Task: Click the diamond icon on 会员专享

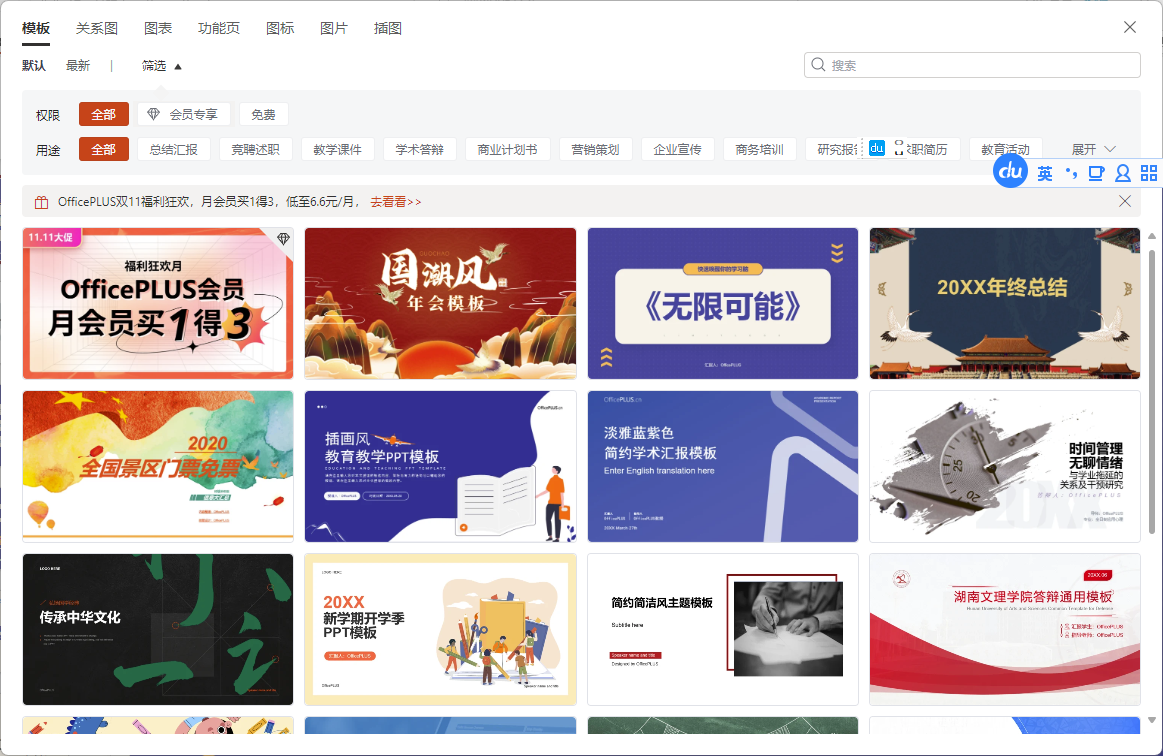Action: tap(154, 114)
